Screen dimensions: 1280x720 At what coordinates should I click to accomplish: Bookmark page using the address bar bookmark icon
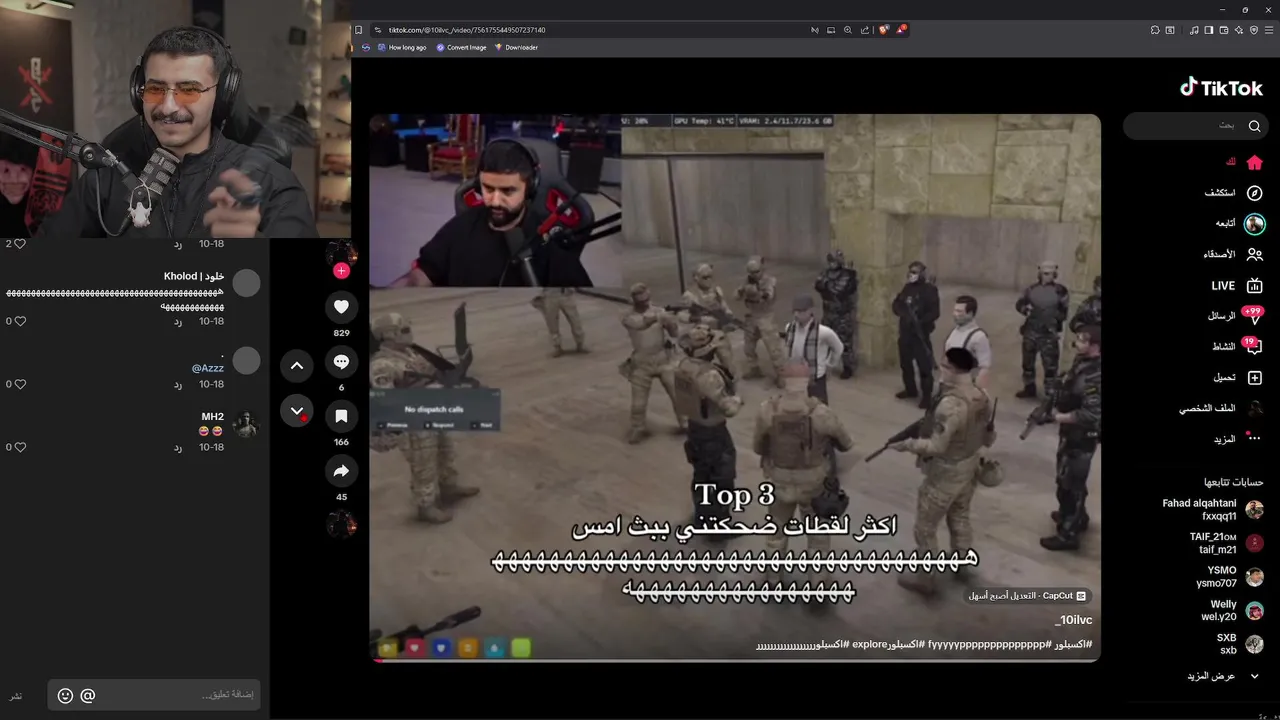(359, 30)
